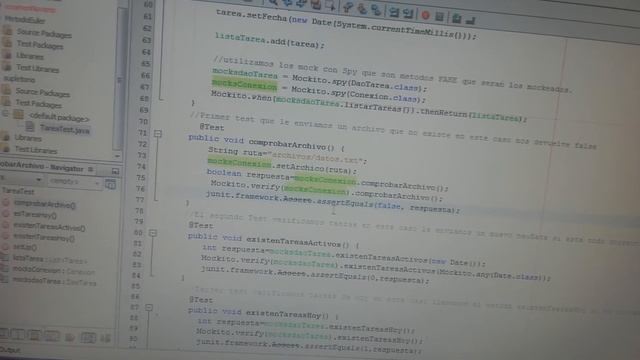This screenshot has width=640, height=360.
Task: Collapse the <default package> tree node
Action: point(5,113)
